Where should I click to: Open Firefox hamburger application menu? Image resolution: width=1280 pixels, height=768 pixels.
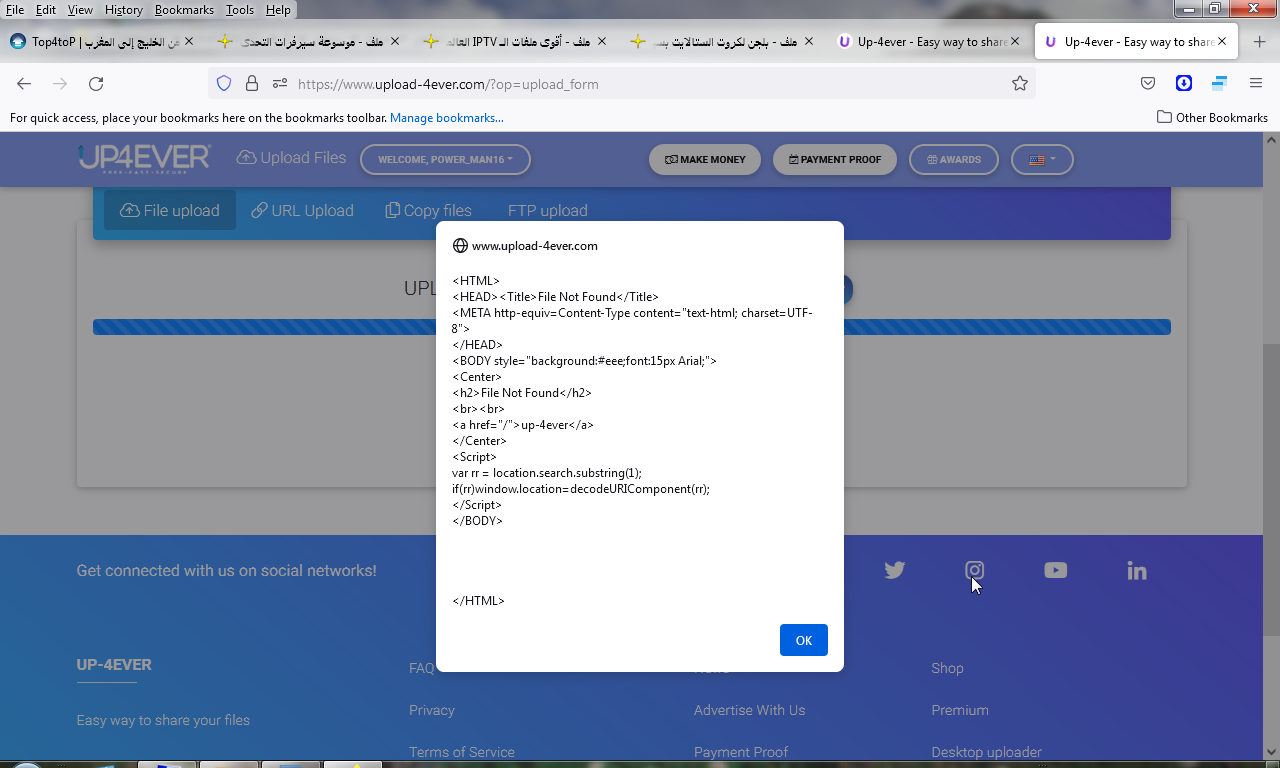tap(1255, 84)
